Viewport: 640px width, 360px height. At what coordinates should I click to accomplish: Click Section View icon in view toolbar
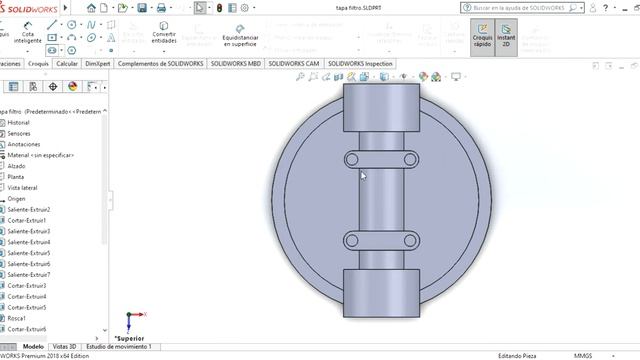coord(338,76)
